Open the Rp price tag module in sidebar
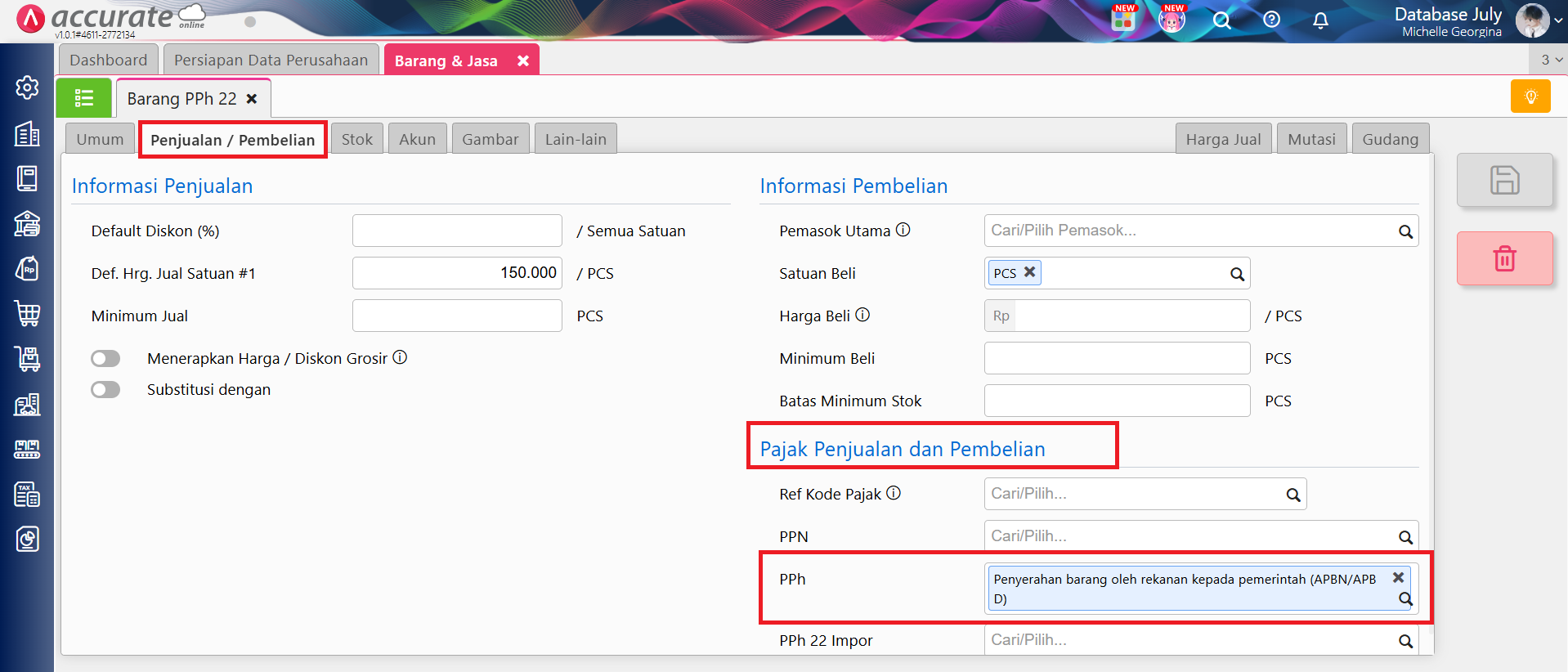 coord(27,268)
